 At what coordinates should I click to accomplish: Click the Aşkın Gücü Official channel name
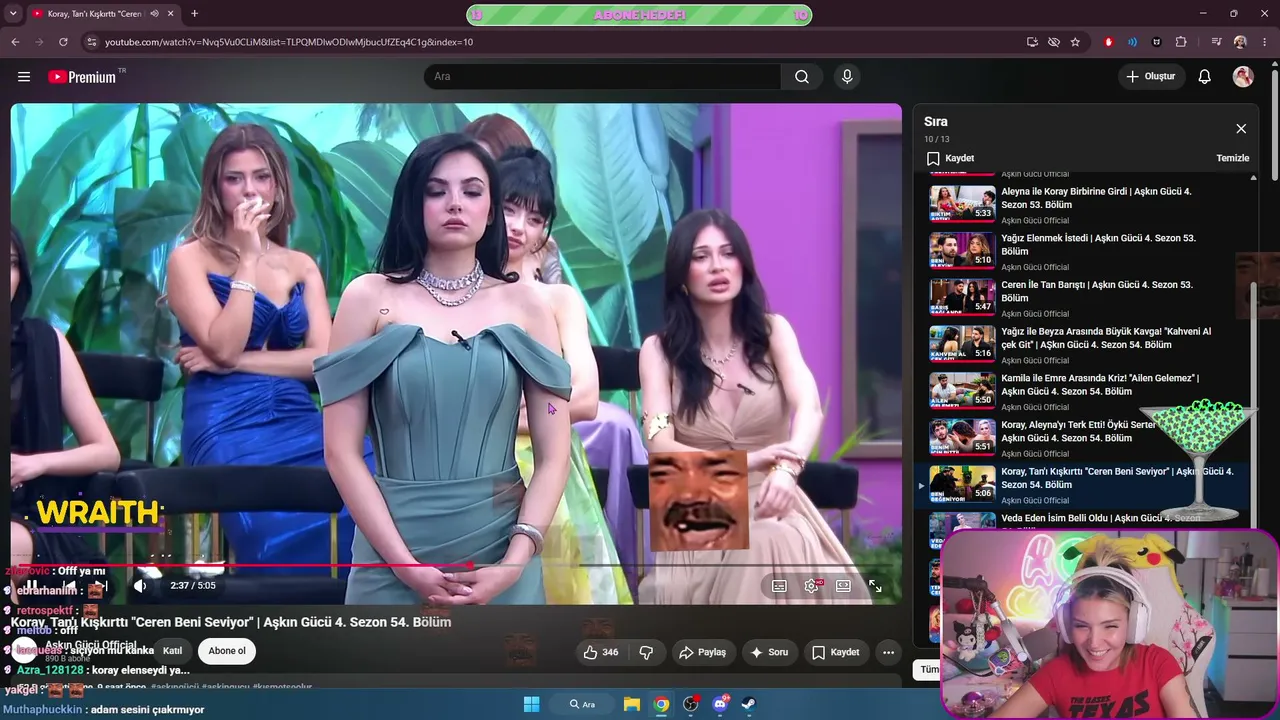[x=91, y=645]
